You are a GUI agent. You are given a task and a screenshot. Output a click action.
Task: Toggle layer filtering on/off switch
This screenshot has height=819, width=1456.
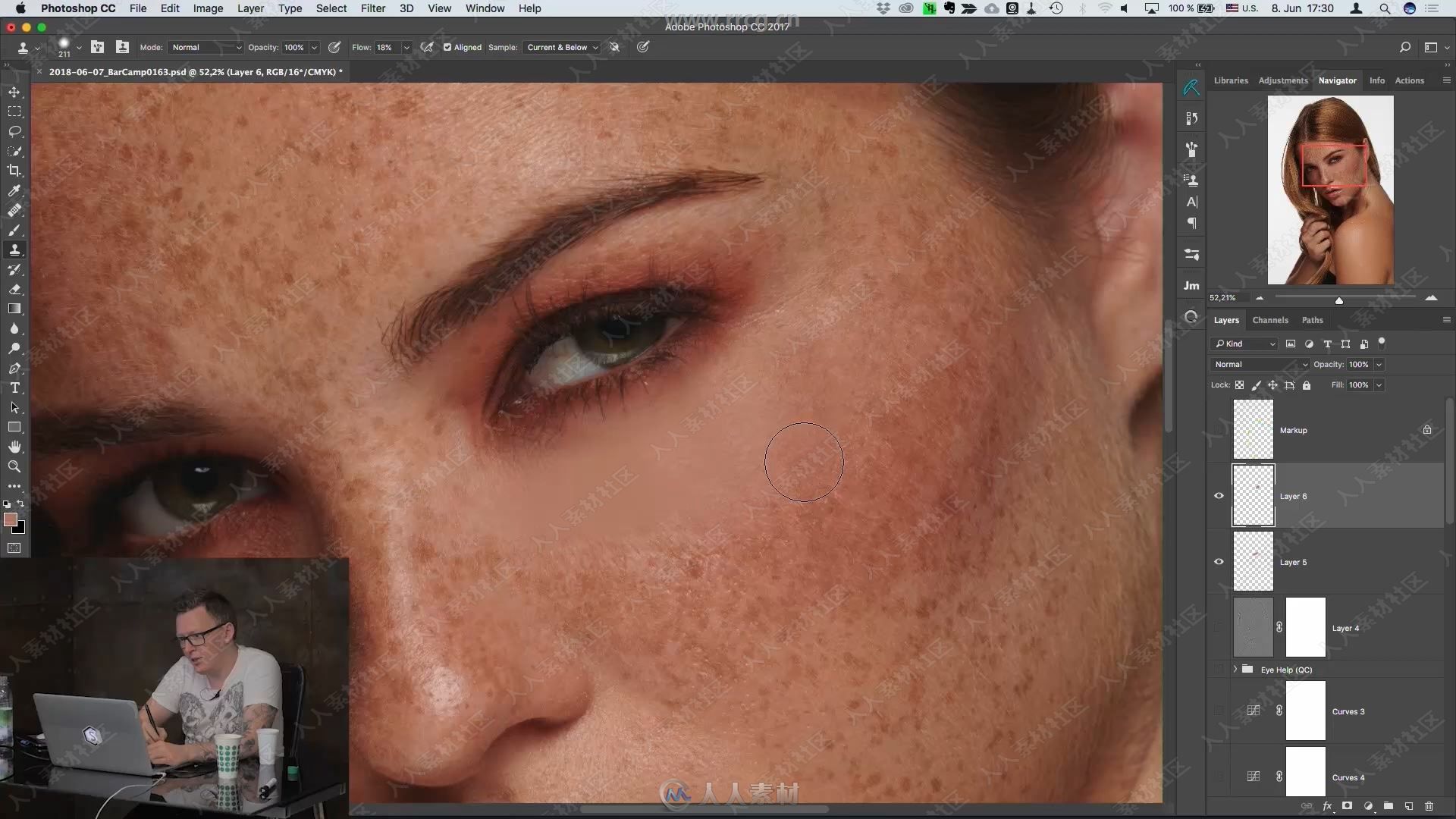[x=1382, y=343]
